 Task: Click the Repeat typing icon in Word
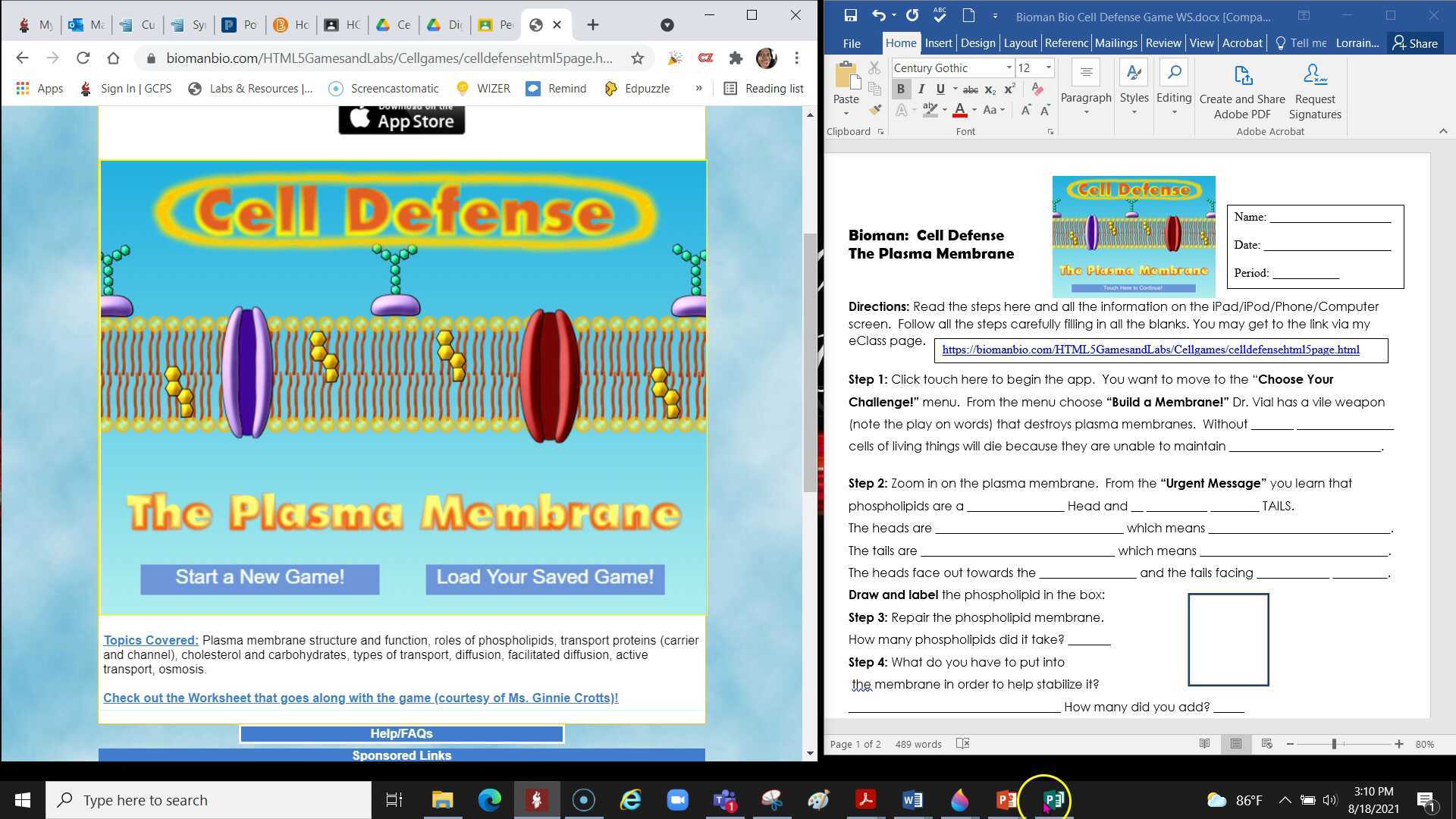[912, 15]
